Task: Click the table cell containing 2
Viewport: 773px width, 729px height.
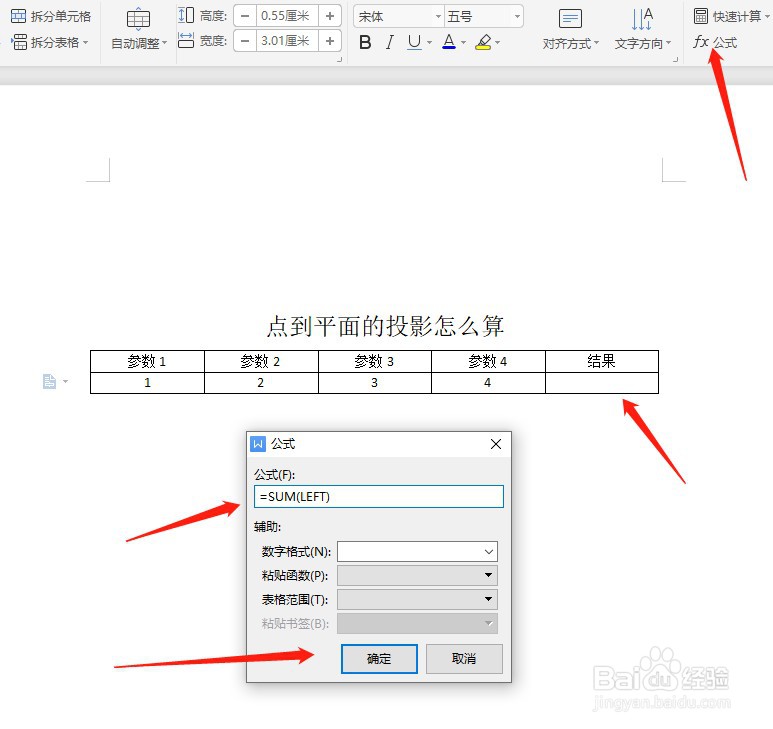Action: coord(261,383)
